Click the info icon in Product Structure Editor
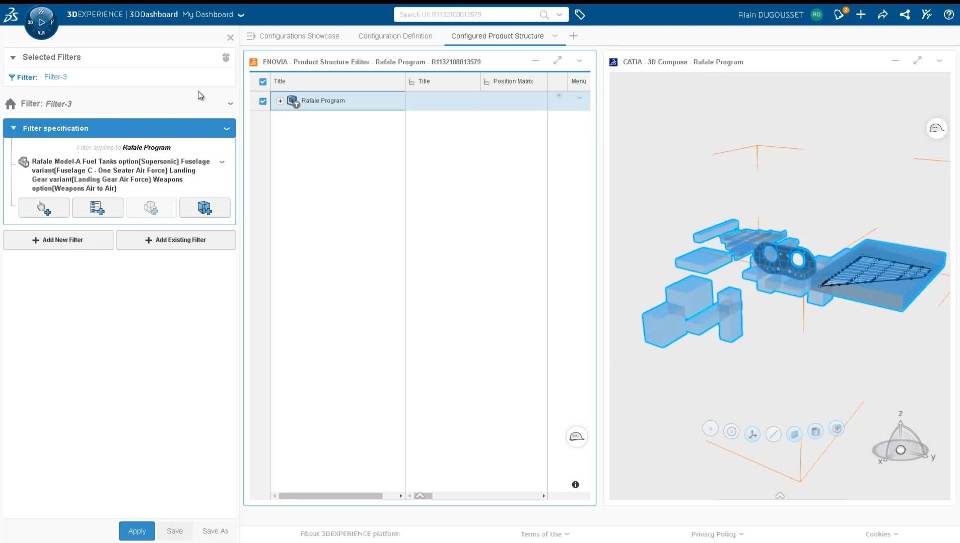Screen dimensions: 960x543 [576, 484]
